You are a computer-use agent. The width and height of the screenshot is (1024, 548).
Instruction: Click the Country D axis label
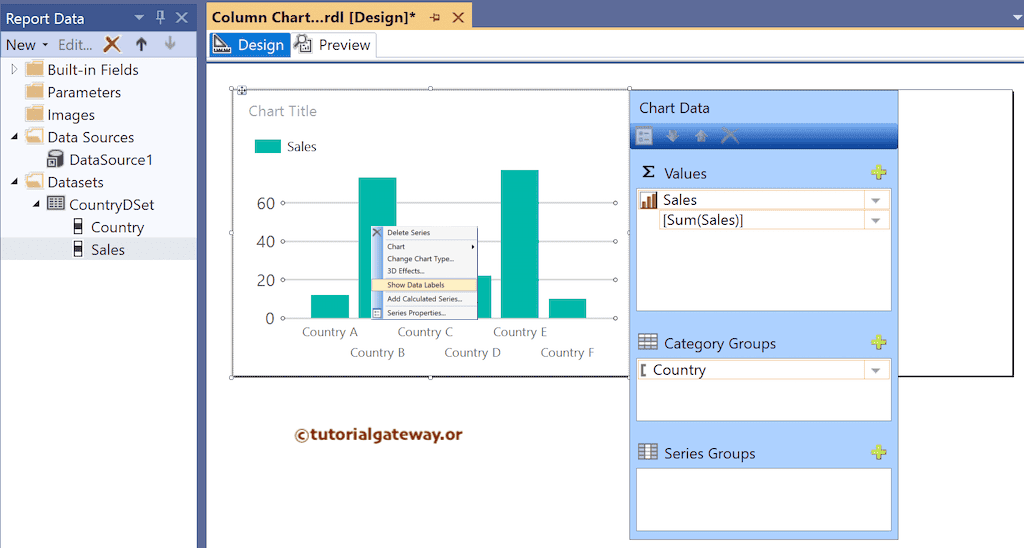[472, 353]
